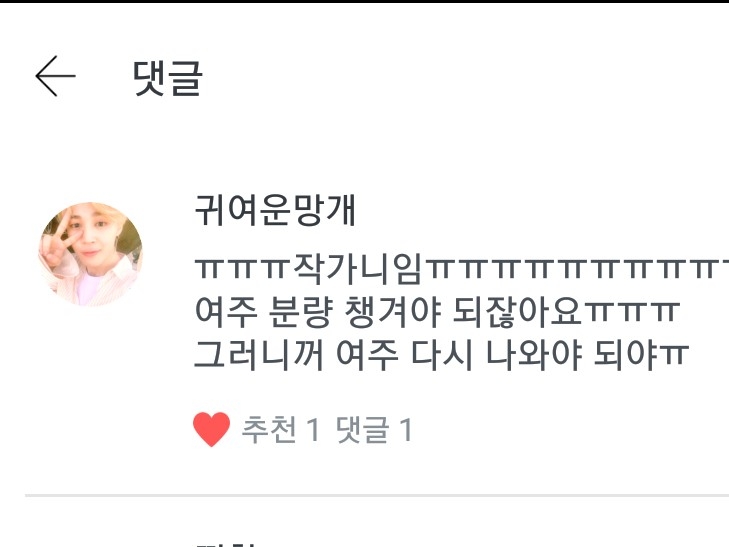Open 귀여운망개's round profile picture
This screenshot has width=729, height=547.
(x=91, y=254)
